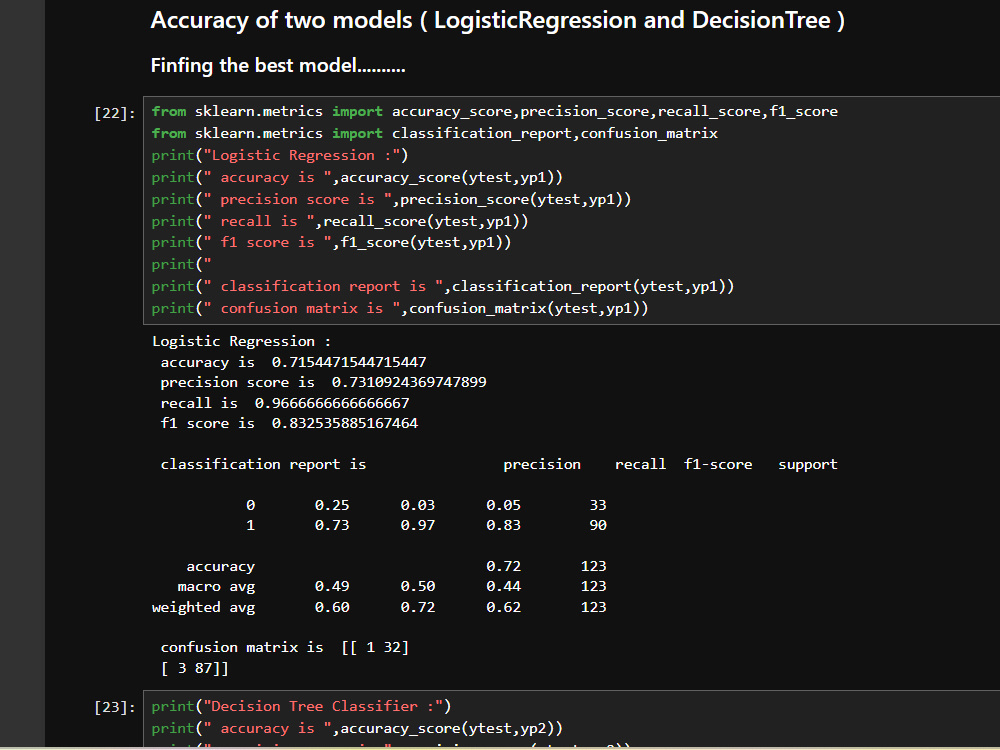Click the 'precision' column header in report

[x=542, y=465]
